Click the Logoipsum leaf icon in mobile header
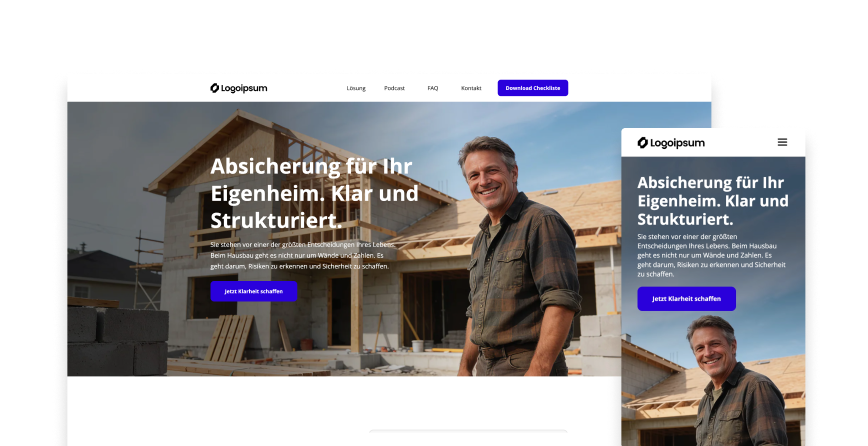 pos(642,143)
